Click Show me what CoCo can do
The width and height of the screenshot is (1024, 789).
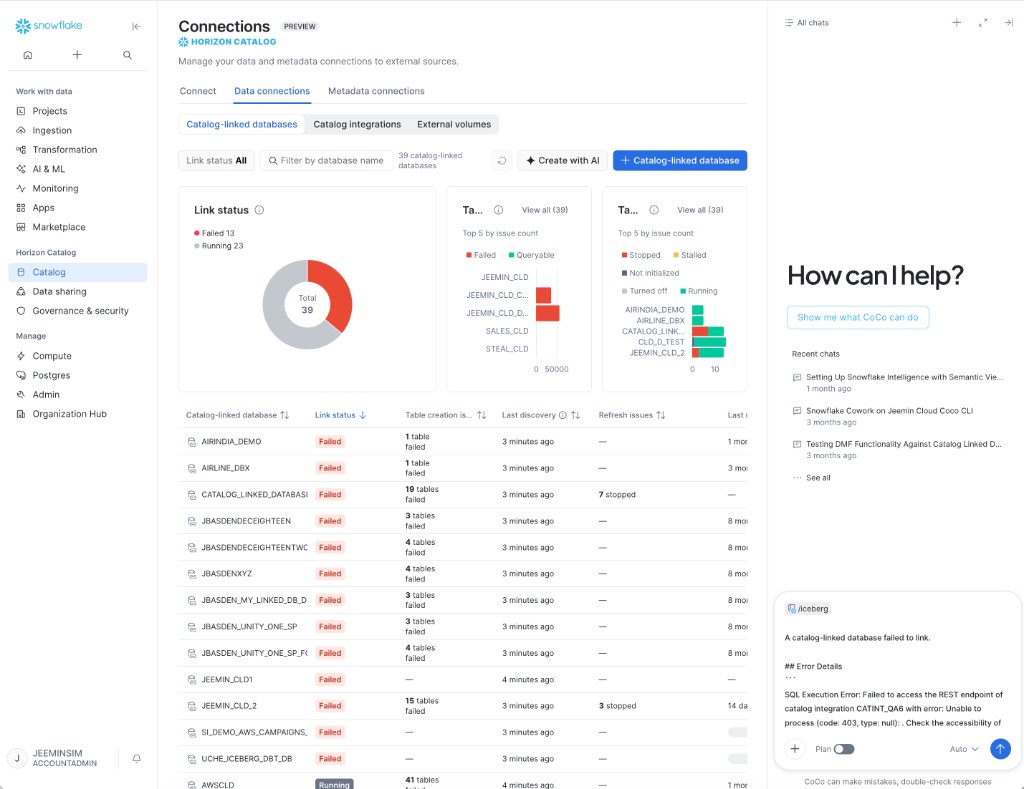(857, 317)
